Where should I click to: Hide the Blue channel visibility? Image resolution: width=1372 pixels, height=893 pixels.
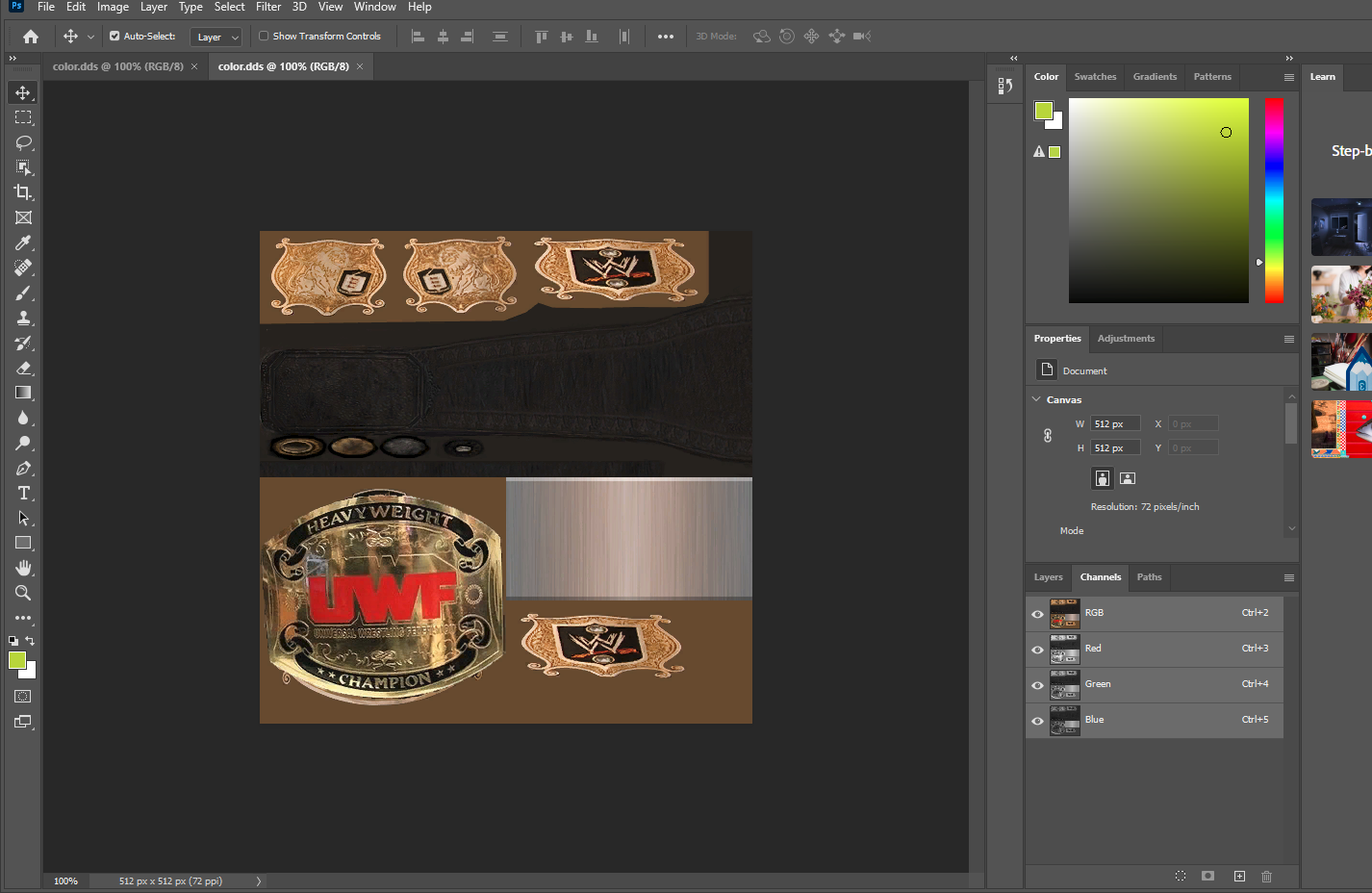coord(1037,721)
